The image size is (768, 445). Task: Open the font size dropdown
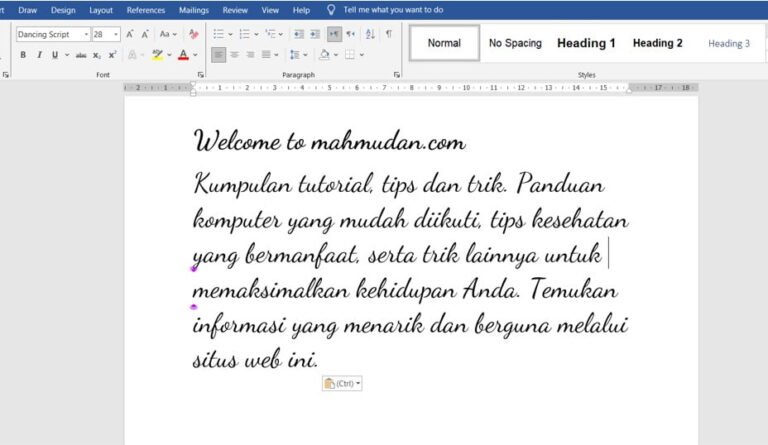pos(116,34)
